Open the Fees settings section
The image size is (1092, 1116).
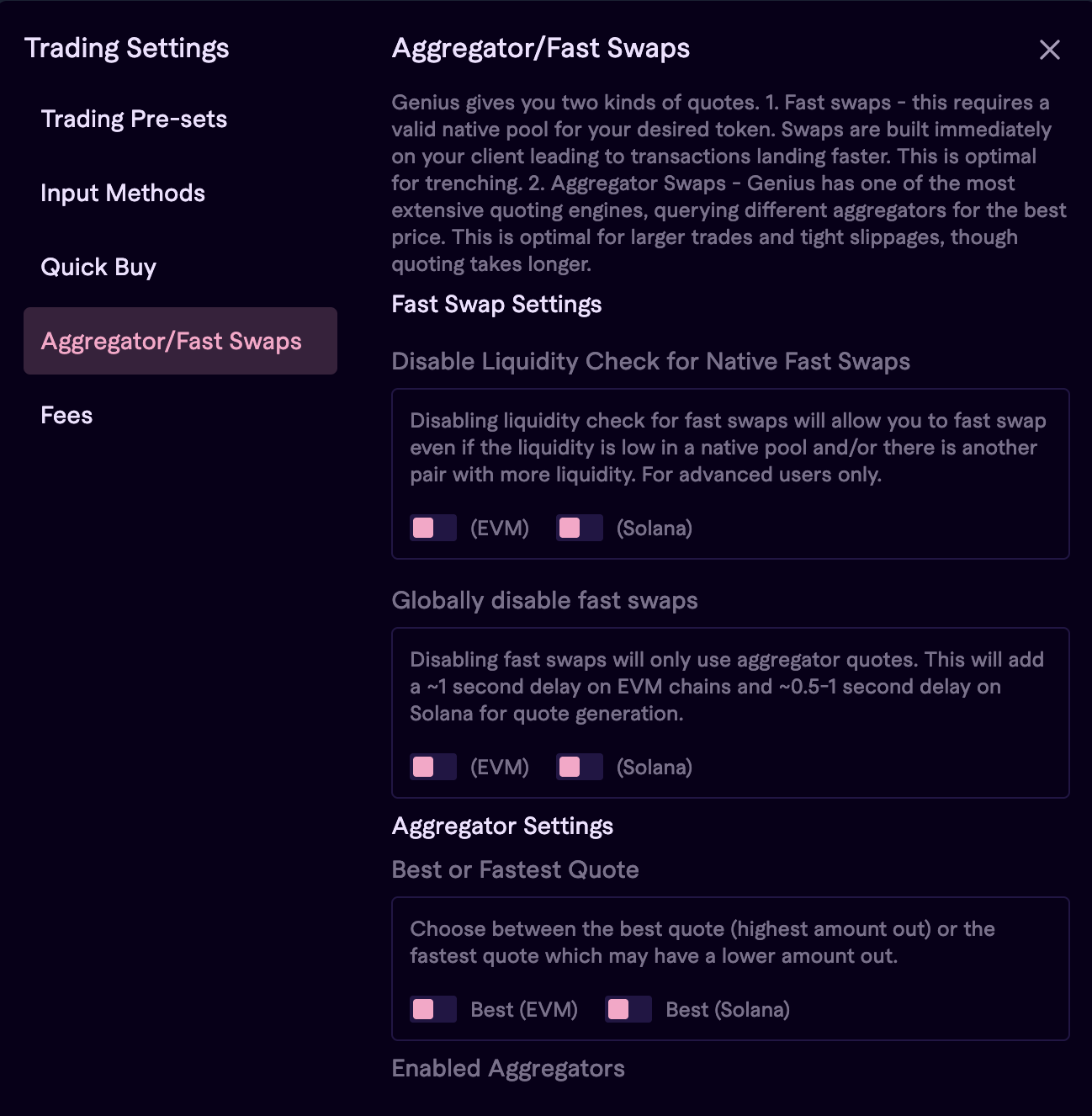(x=66, y=415)
